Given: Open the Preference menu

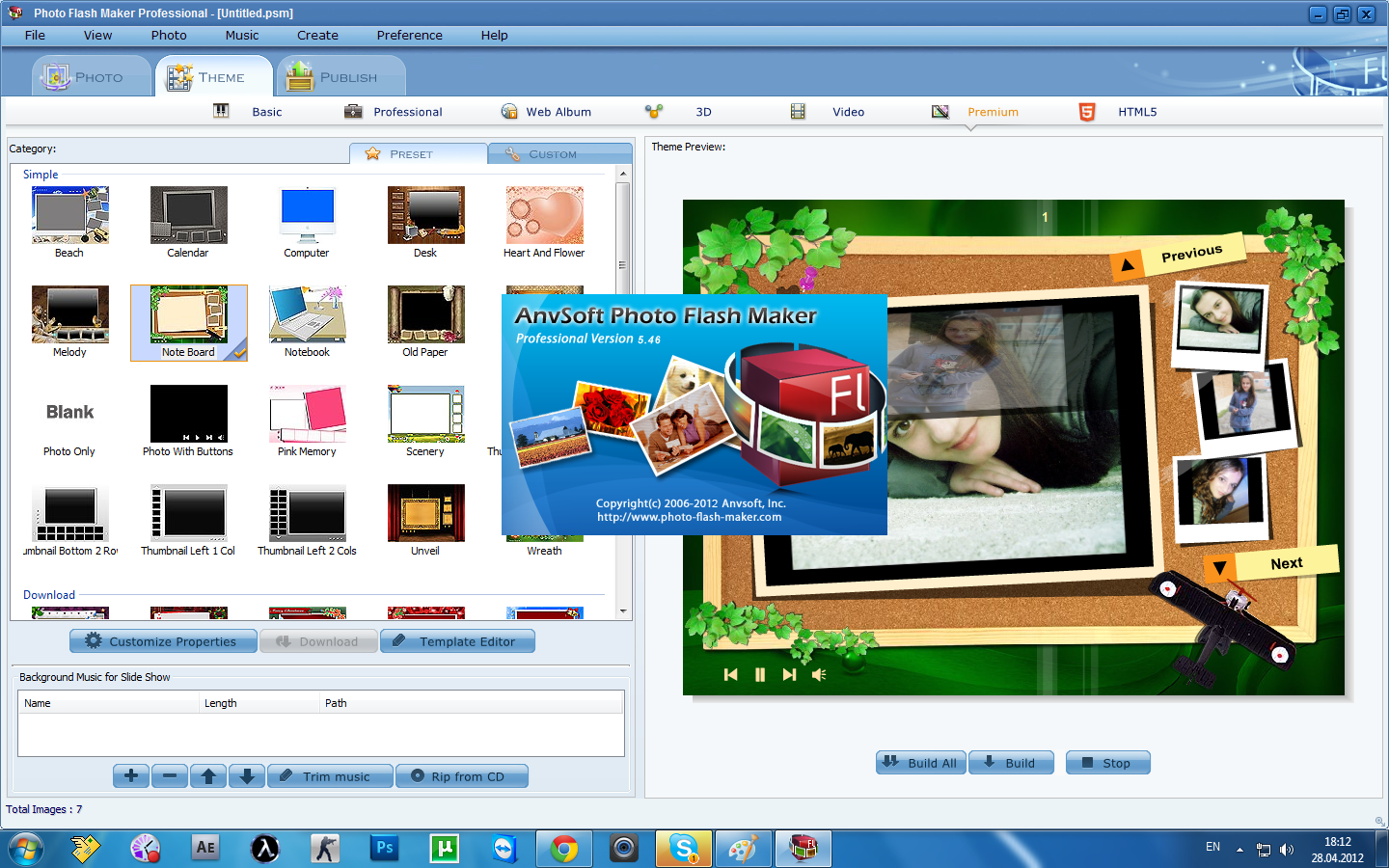Looking at the screenshot, I should pyautogui.click(x=409, y=35).
